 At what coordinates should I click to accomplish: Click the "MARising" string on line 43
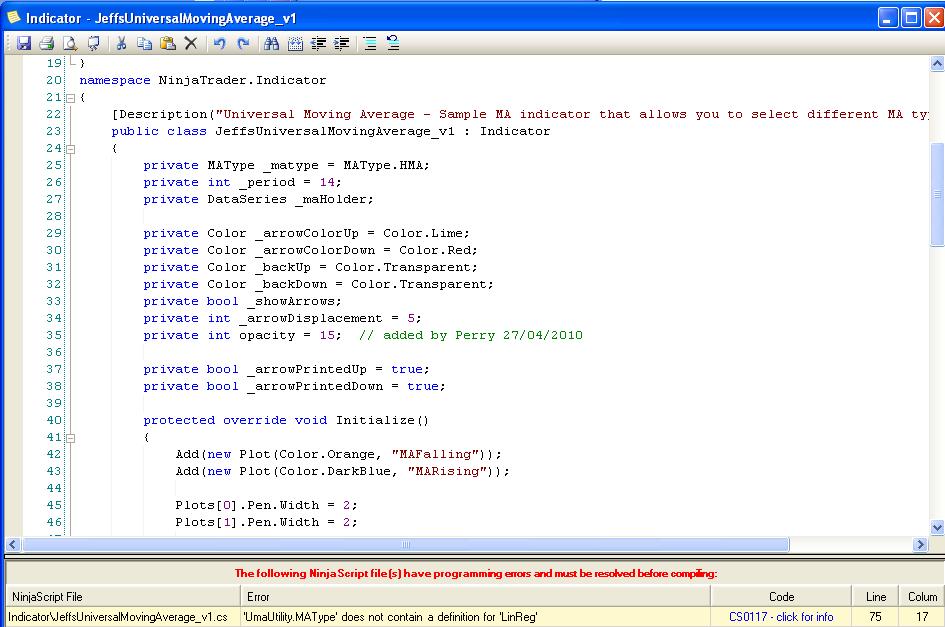(451, 471)
